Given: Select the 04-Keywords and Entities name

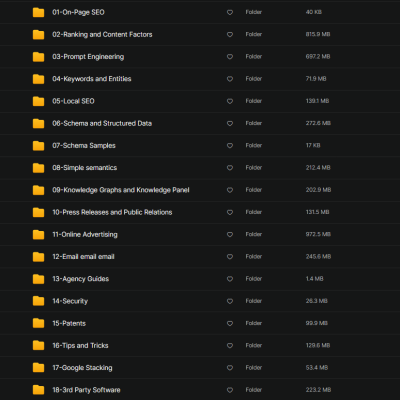Looking at the screenshot, I should (x=92, y=79).
